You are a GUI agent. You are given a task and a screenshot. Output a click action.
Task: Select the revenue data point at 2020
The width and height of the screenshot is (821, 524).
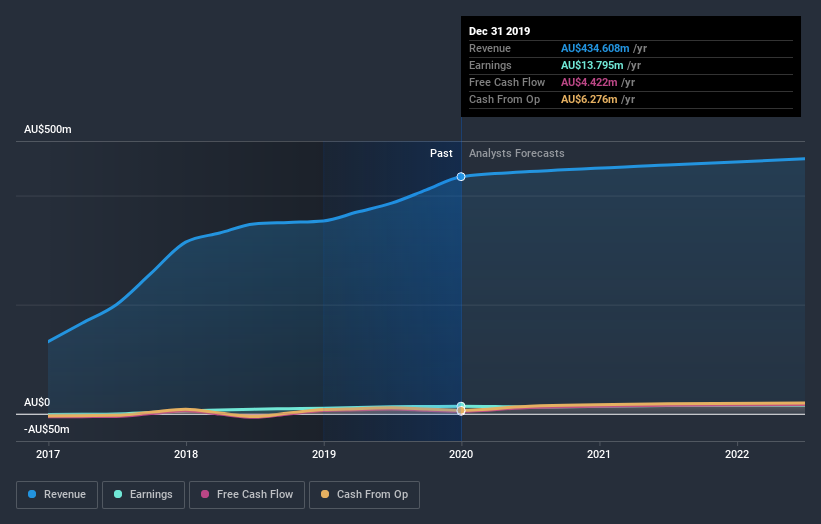461,177
